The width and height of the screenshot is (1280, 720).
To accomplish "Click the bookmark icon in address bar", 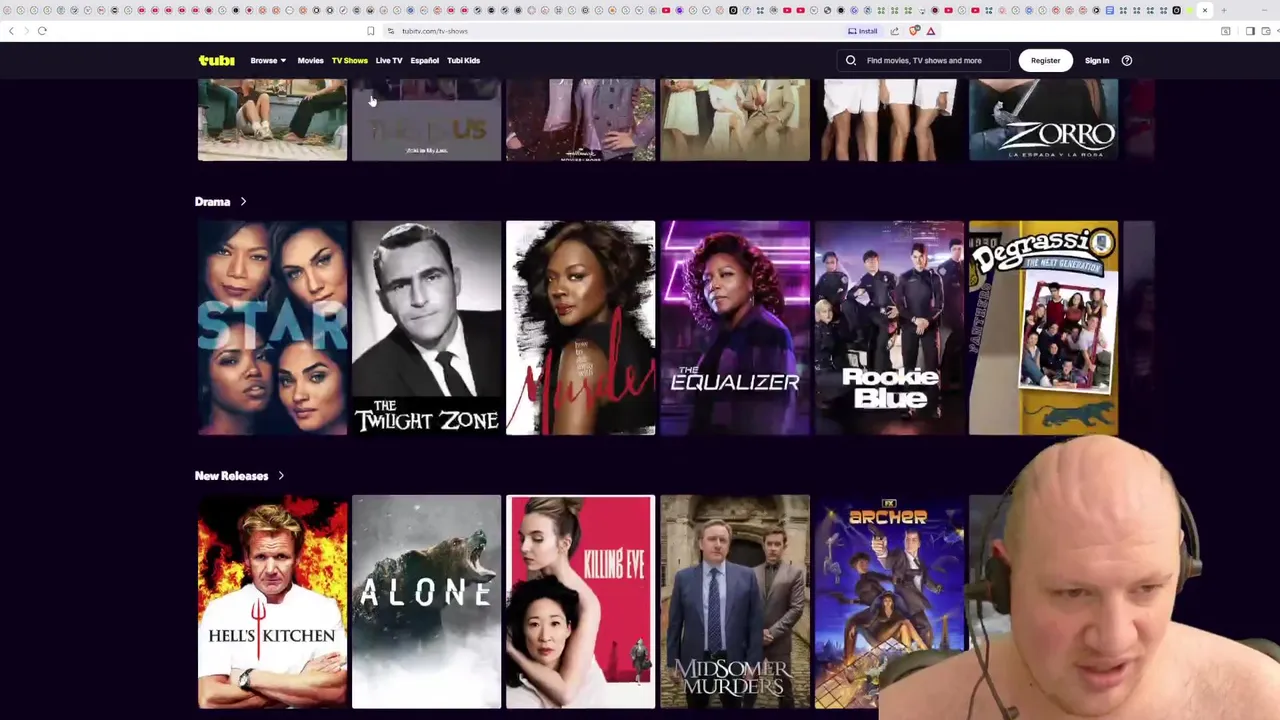I will point(370,31).
